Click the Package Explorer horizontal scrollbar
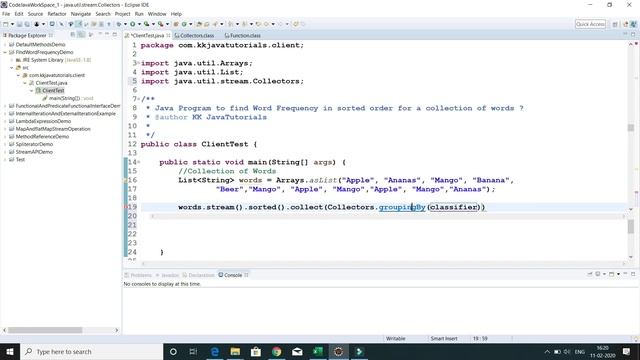The image size is (640, 360). [45, 330]
